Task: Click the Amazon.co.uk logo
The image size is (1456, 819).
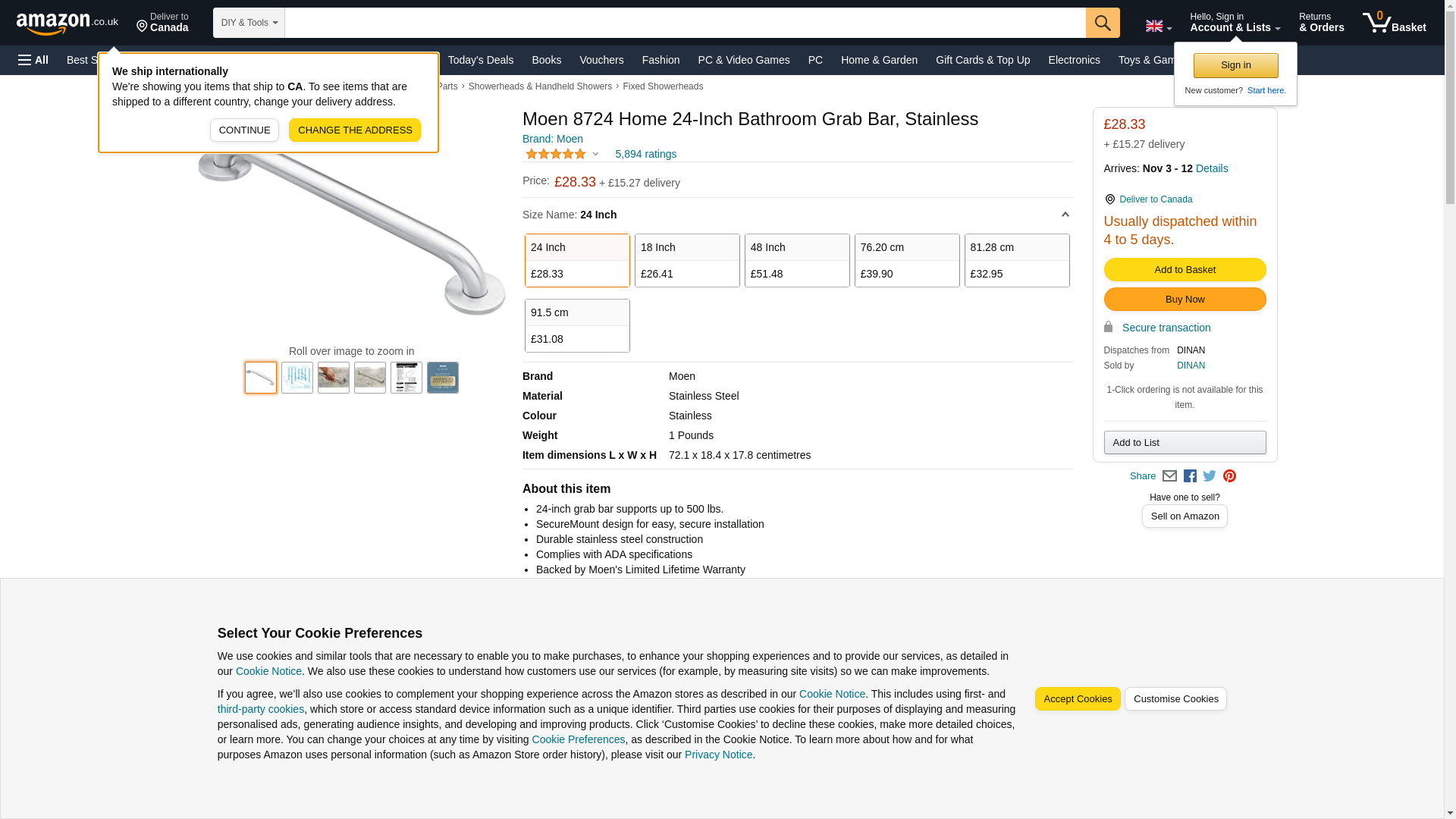Action: coord(67,23)
